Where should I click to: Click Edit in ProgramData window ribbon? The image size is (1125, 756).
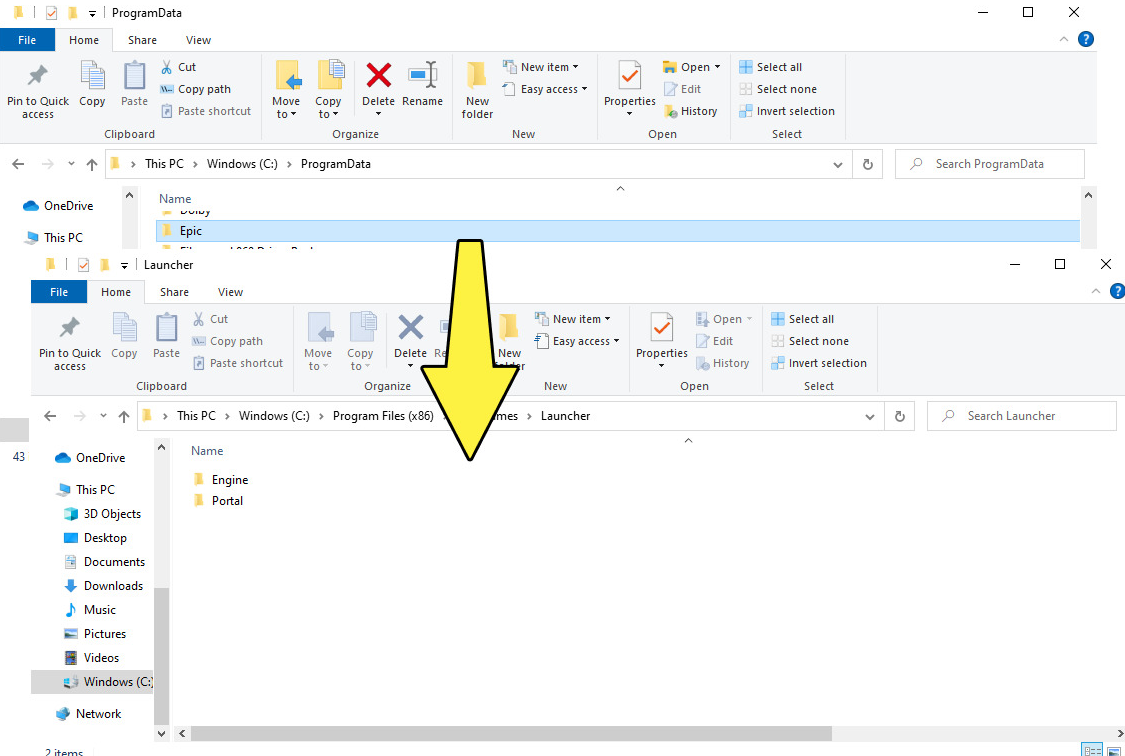682,89
